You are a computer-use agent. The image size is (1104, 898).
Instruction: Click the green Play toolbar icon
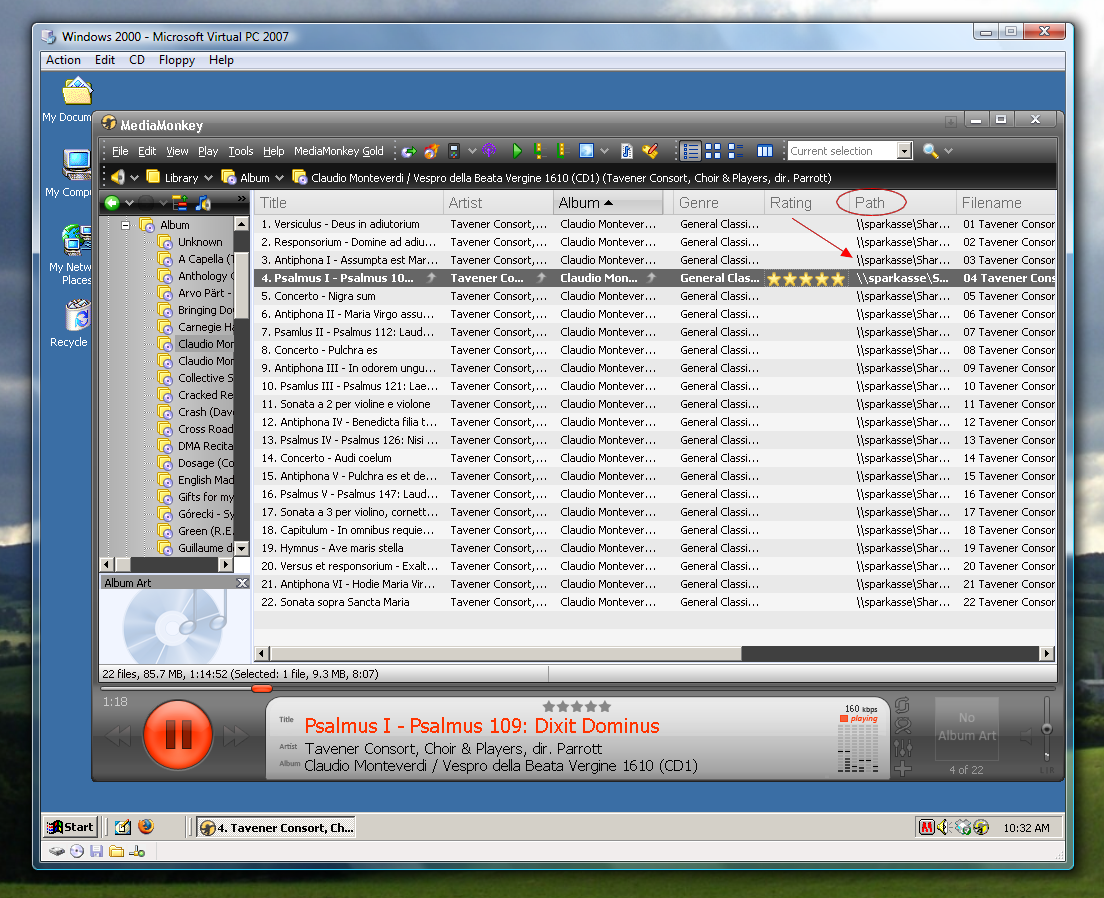coord(517,151)
